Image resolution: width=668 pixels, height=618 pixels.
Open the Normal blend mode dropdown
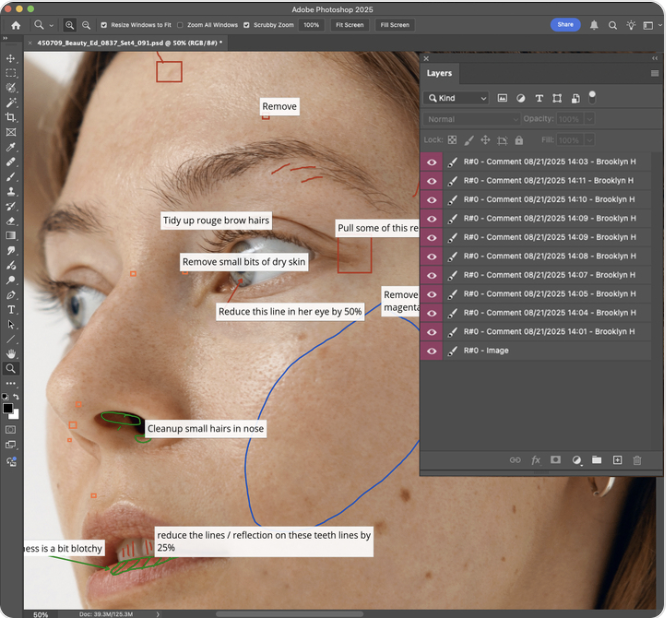(x=472, y=119)
